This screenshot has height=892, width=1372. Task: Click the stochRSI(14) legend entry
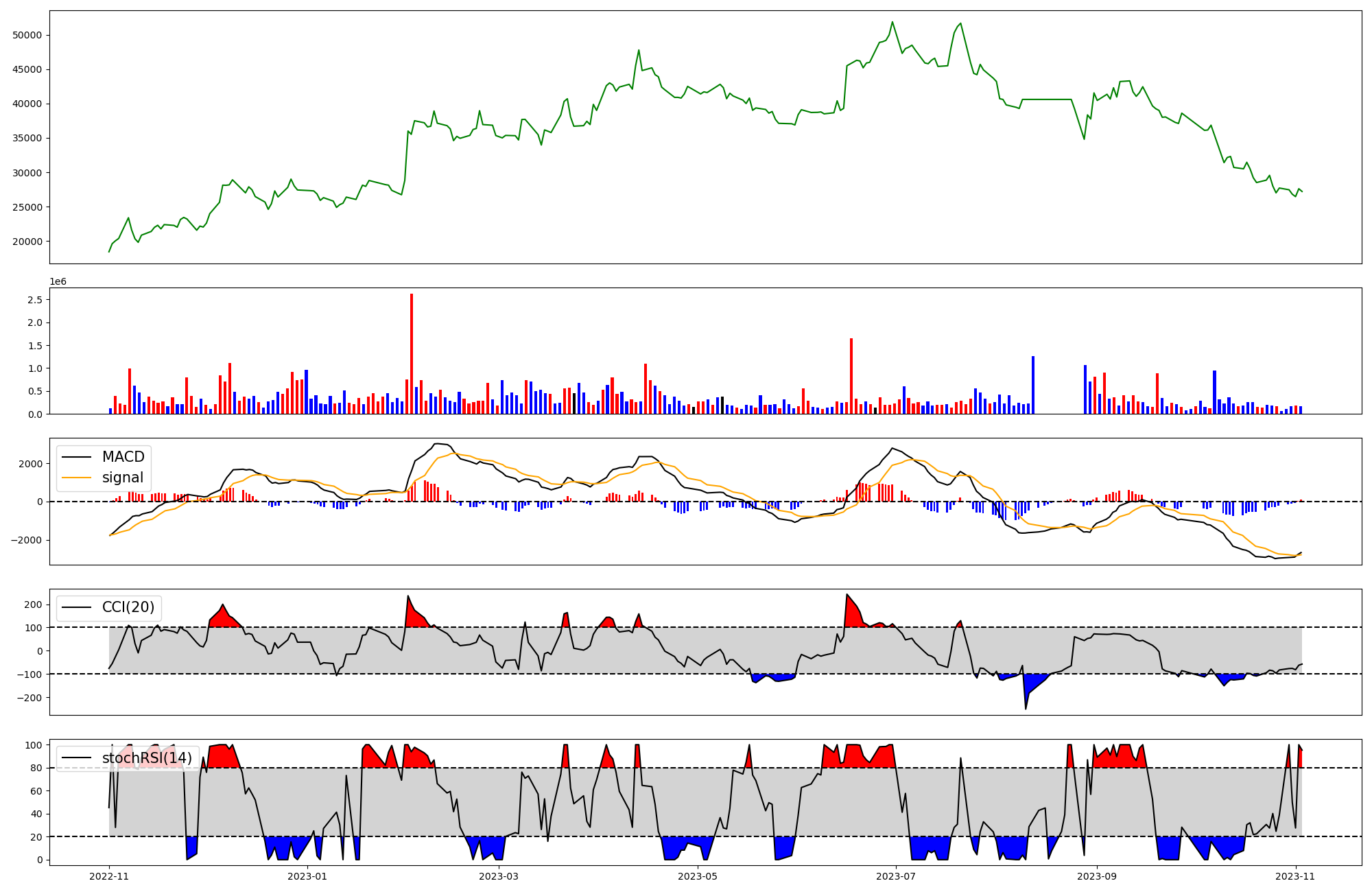point(147,758)
